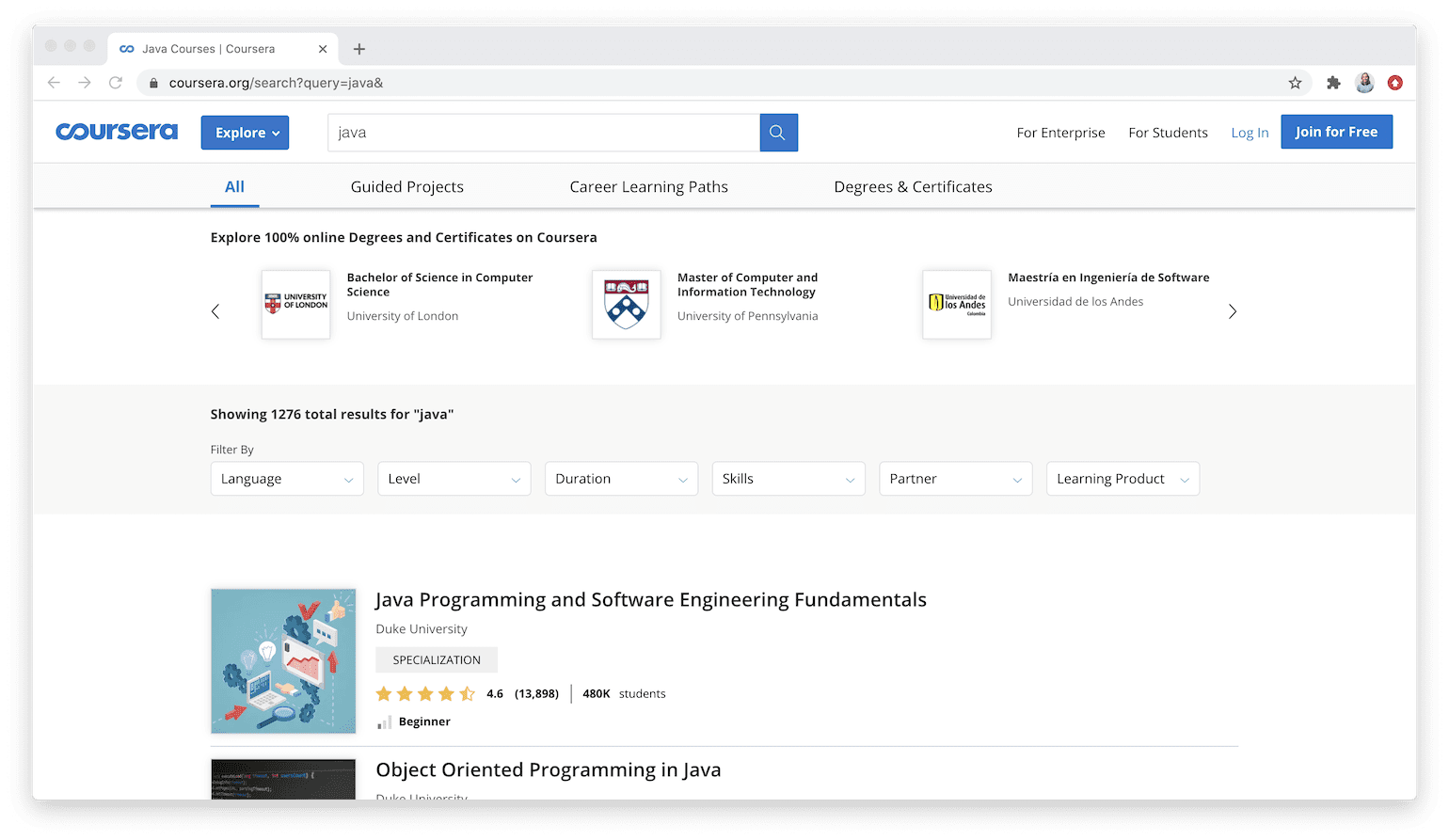Click the left carousel arrow
Viewport: 1449px width, 840px height.
[215, 310]
